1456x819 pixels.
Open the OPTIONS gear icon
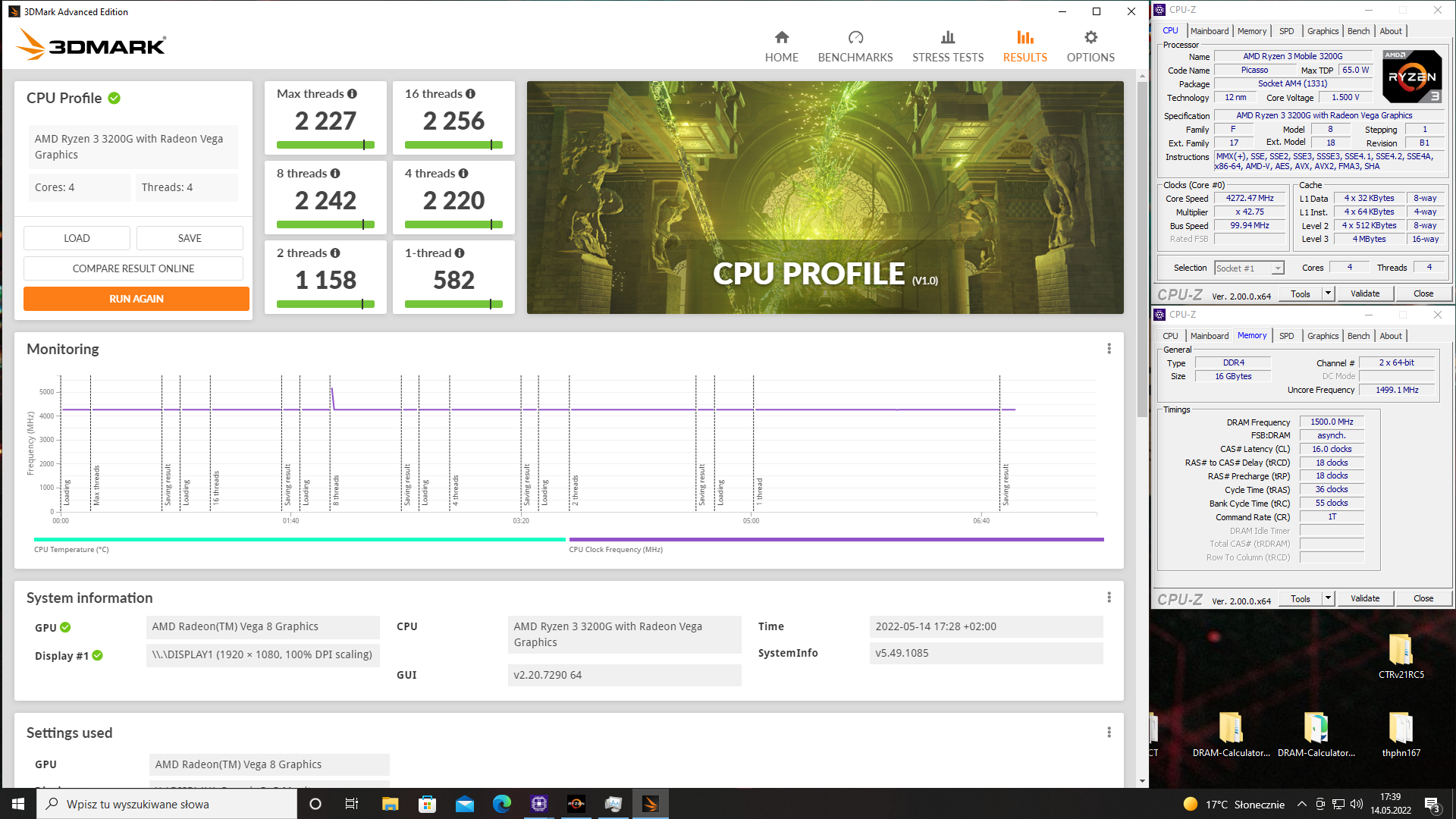[x=1090, y=37]
